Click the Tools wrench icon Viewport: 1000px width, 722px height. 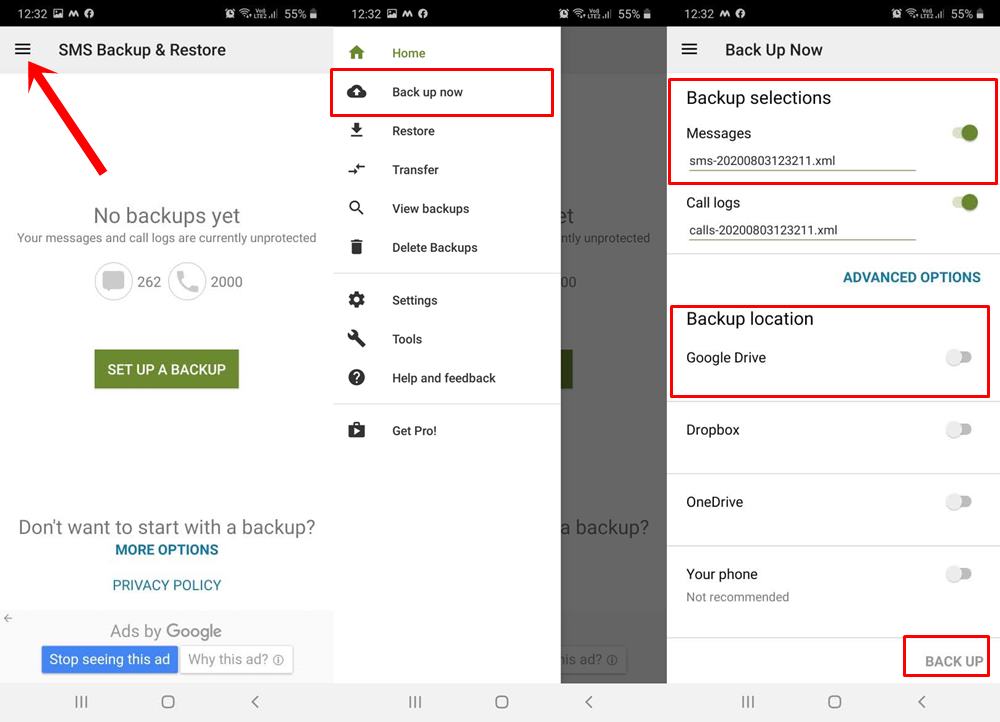[x=357, y=339]
